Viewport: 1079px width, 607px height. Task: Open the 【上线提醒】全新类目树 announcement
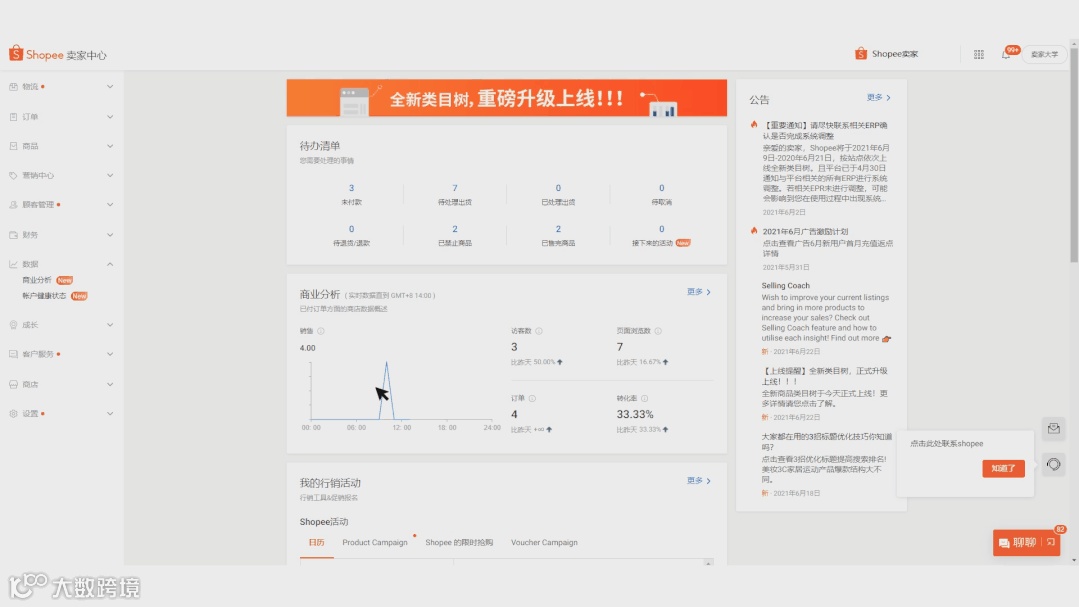coord(824,376)
